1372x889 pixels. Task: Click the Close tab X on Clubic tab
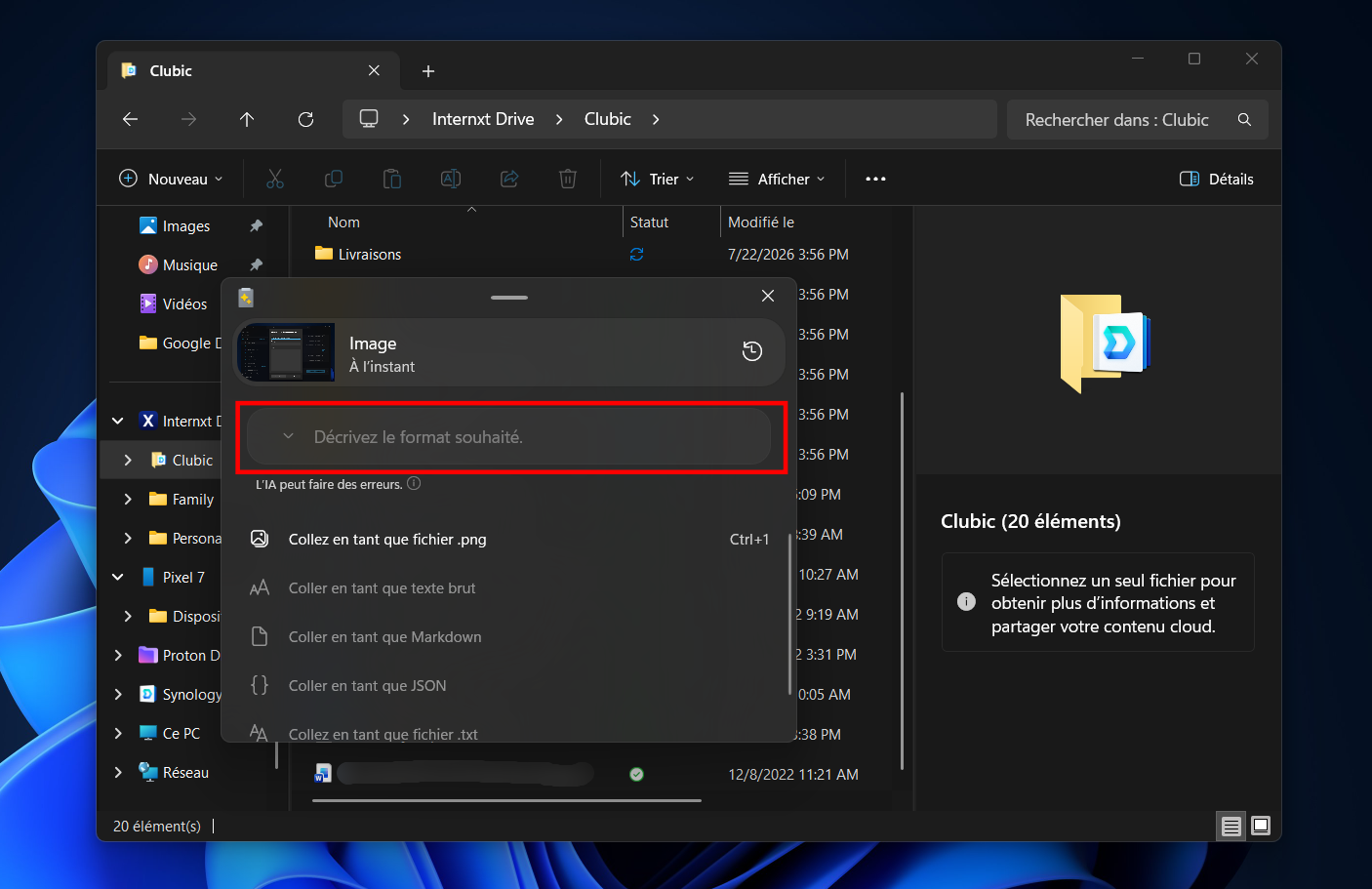(x=374, y=70)
